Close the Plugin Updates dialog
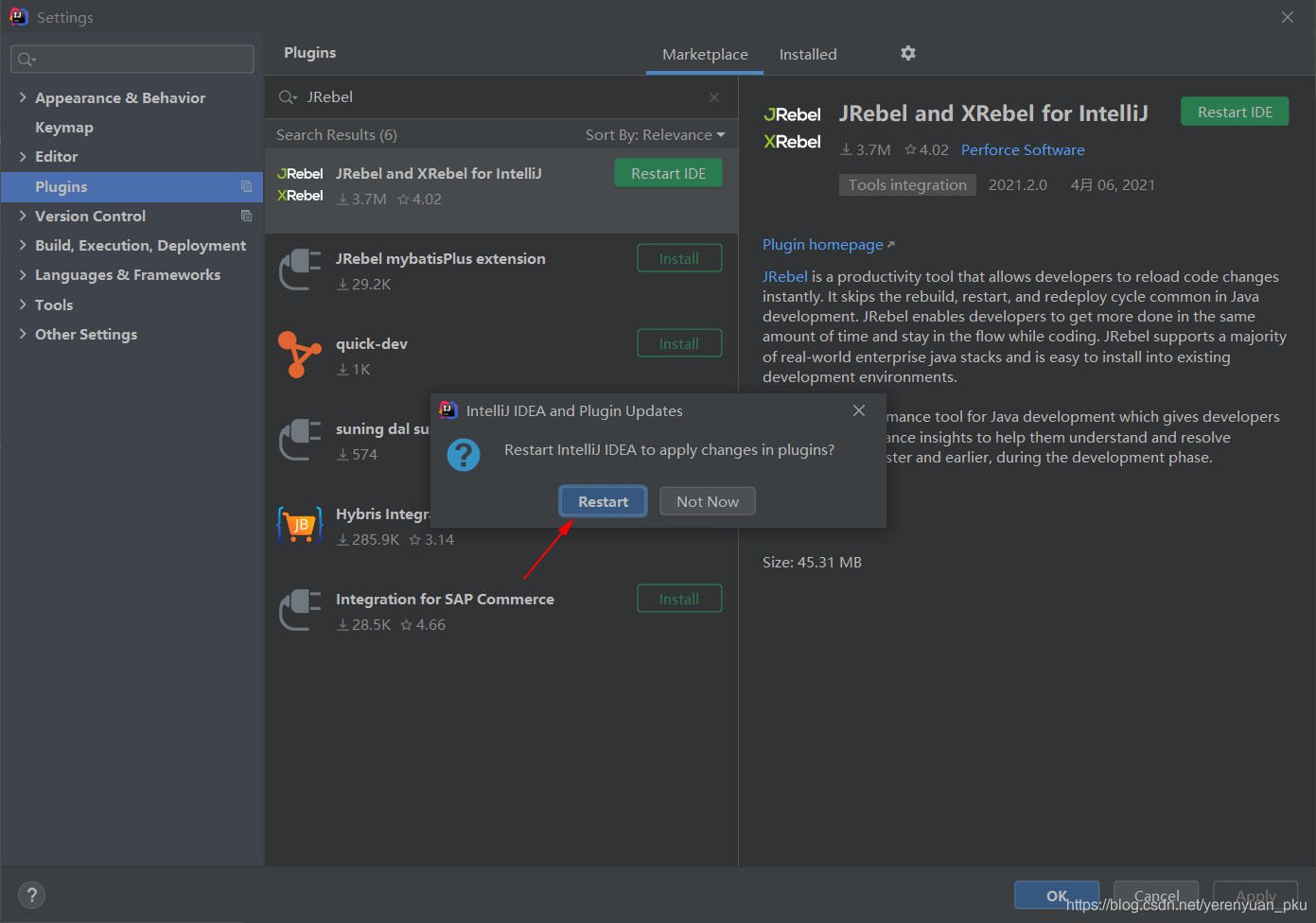The image size is (1316, 923). tap(859, 410)
